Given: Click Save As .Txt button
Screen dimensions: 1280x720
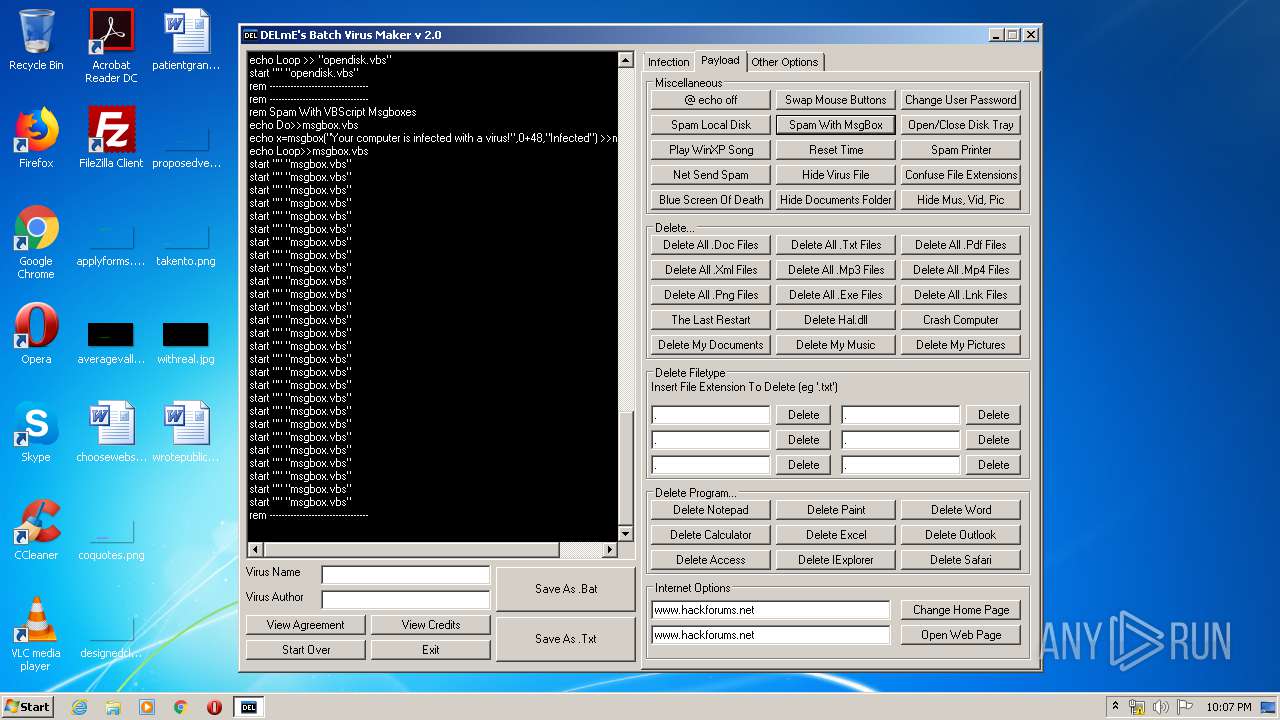Looking at the screenshot, I should click(566, 639).
